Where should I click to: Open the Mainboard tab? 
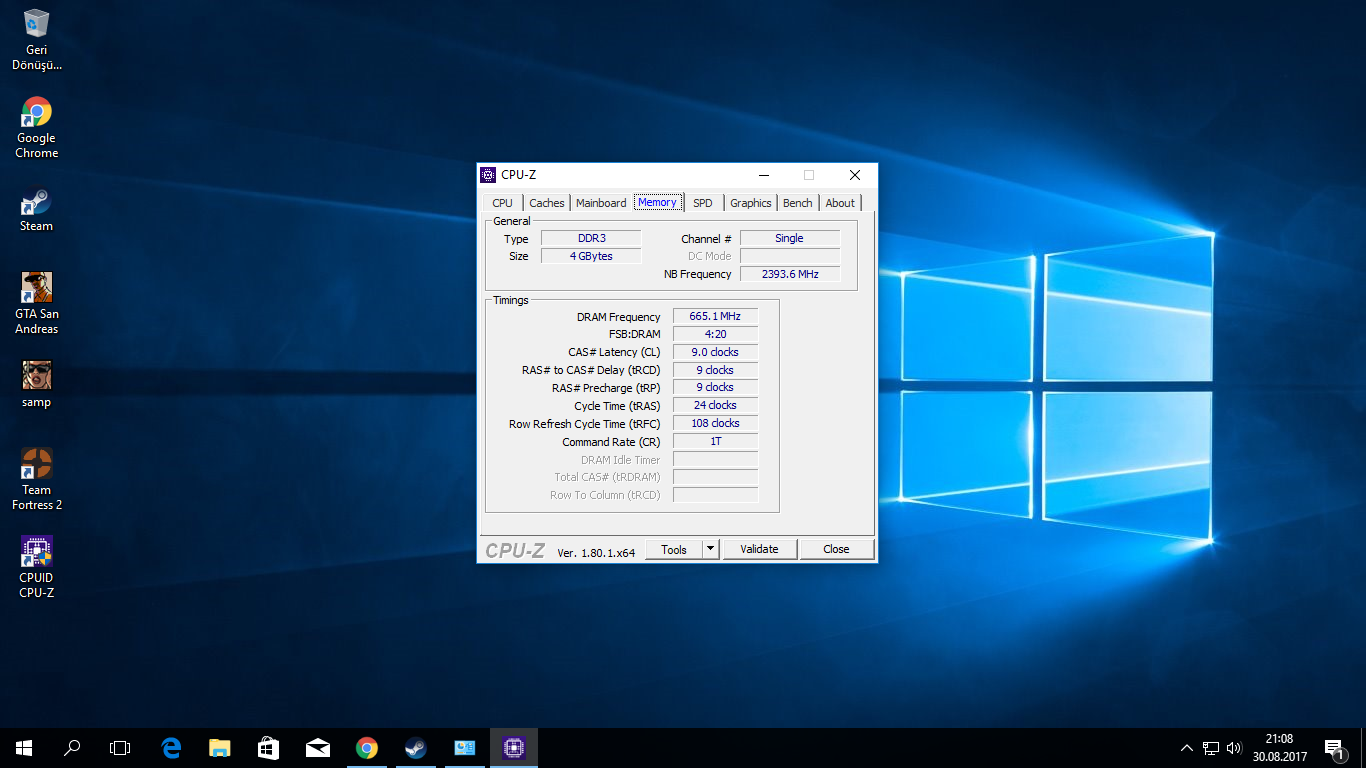pyautogui.click(x=601, y=203)
